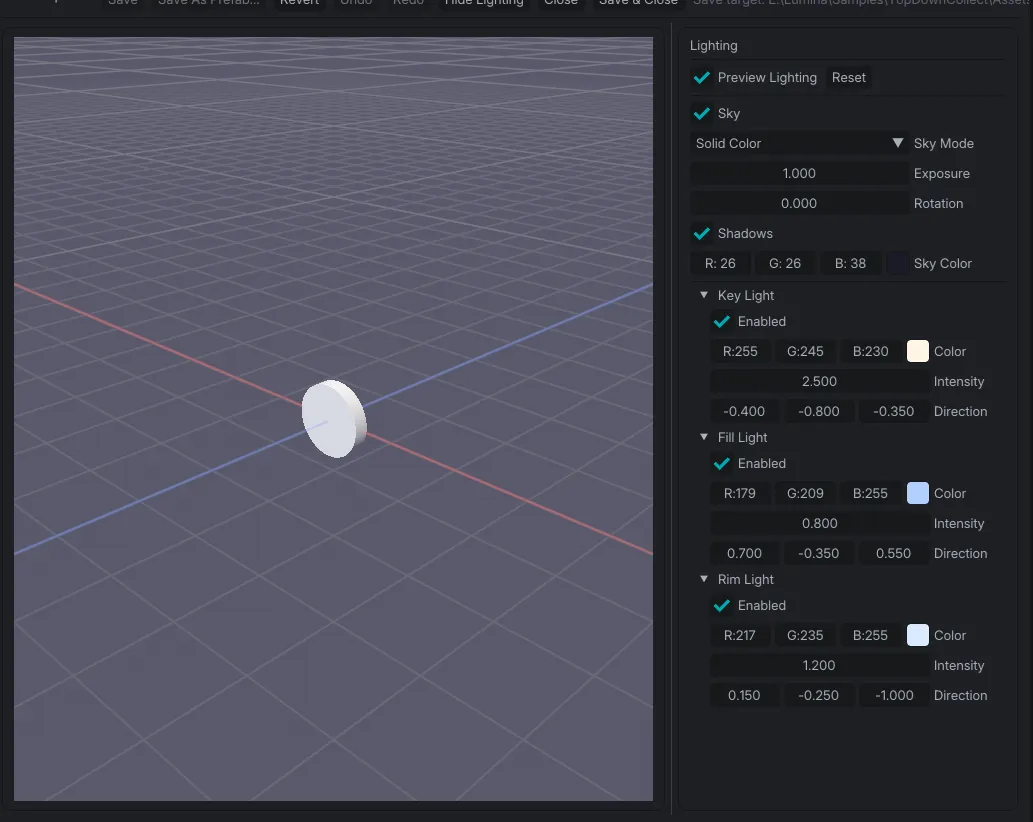This screenshot has width=1033, height=822.
Task: Click Fill Light Intensity field 0.800
Action: 820,524
